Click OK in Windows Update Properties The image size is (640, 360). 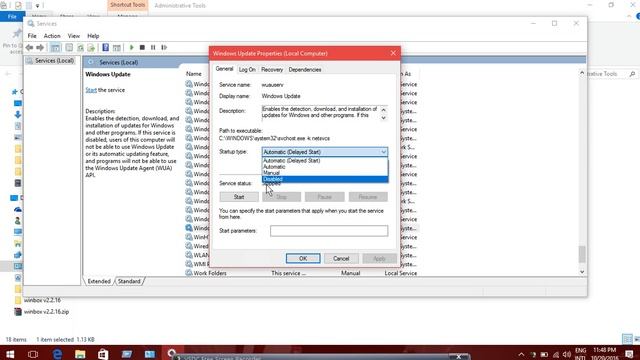click(x=303, y=258)
